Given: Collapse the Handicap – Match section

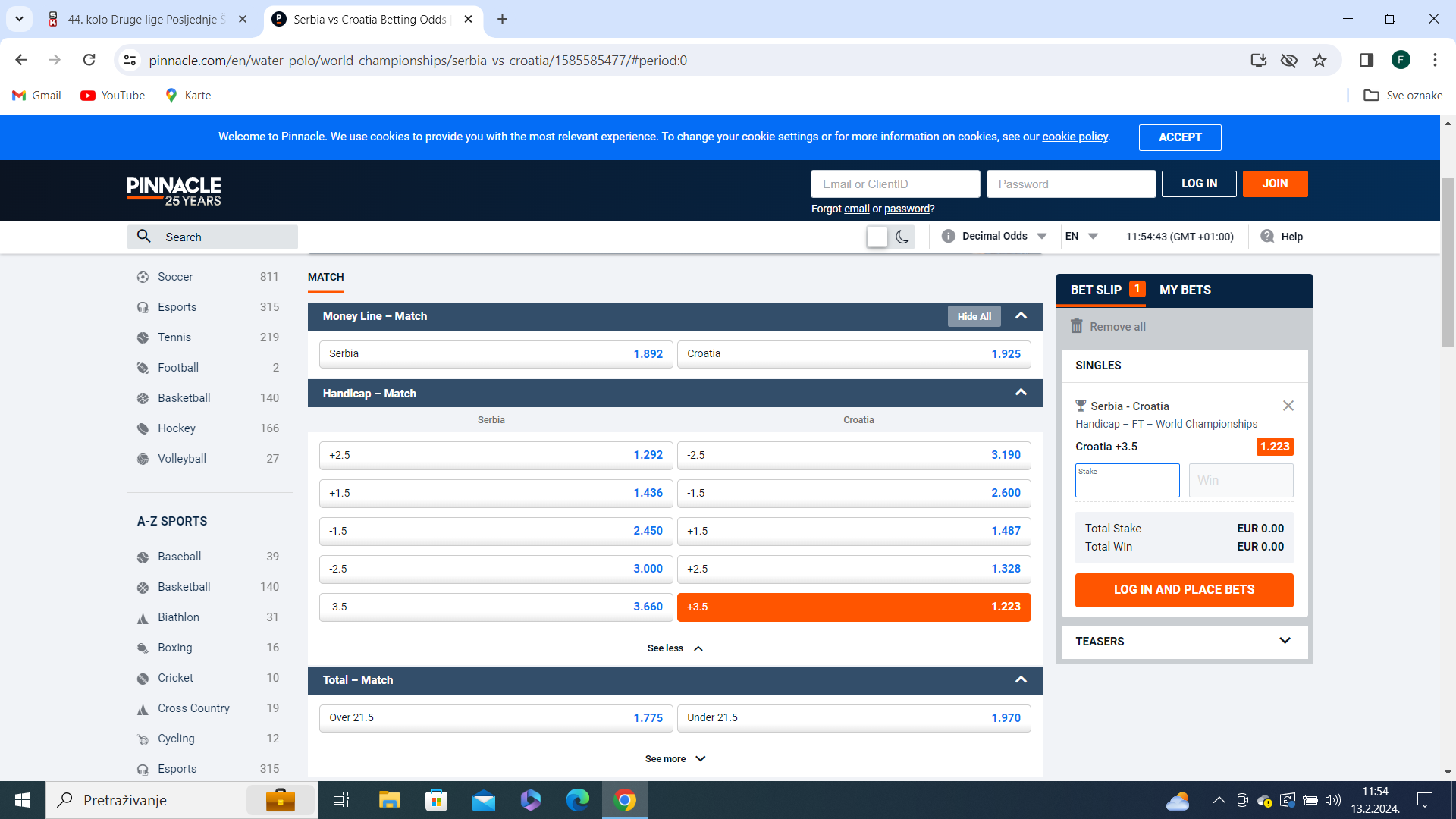Looking at the screenshot, I should click(1021, 393).
